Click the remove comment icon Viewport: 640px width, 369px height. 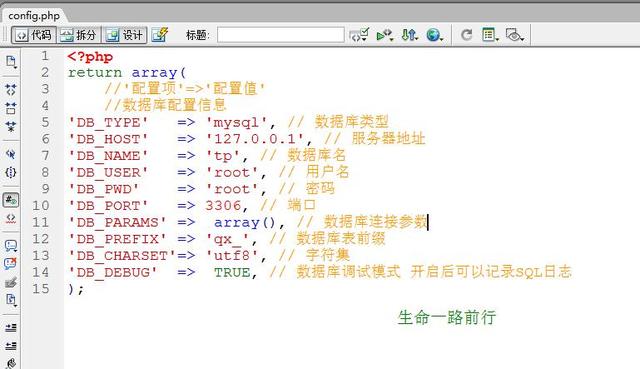point(11,263)
